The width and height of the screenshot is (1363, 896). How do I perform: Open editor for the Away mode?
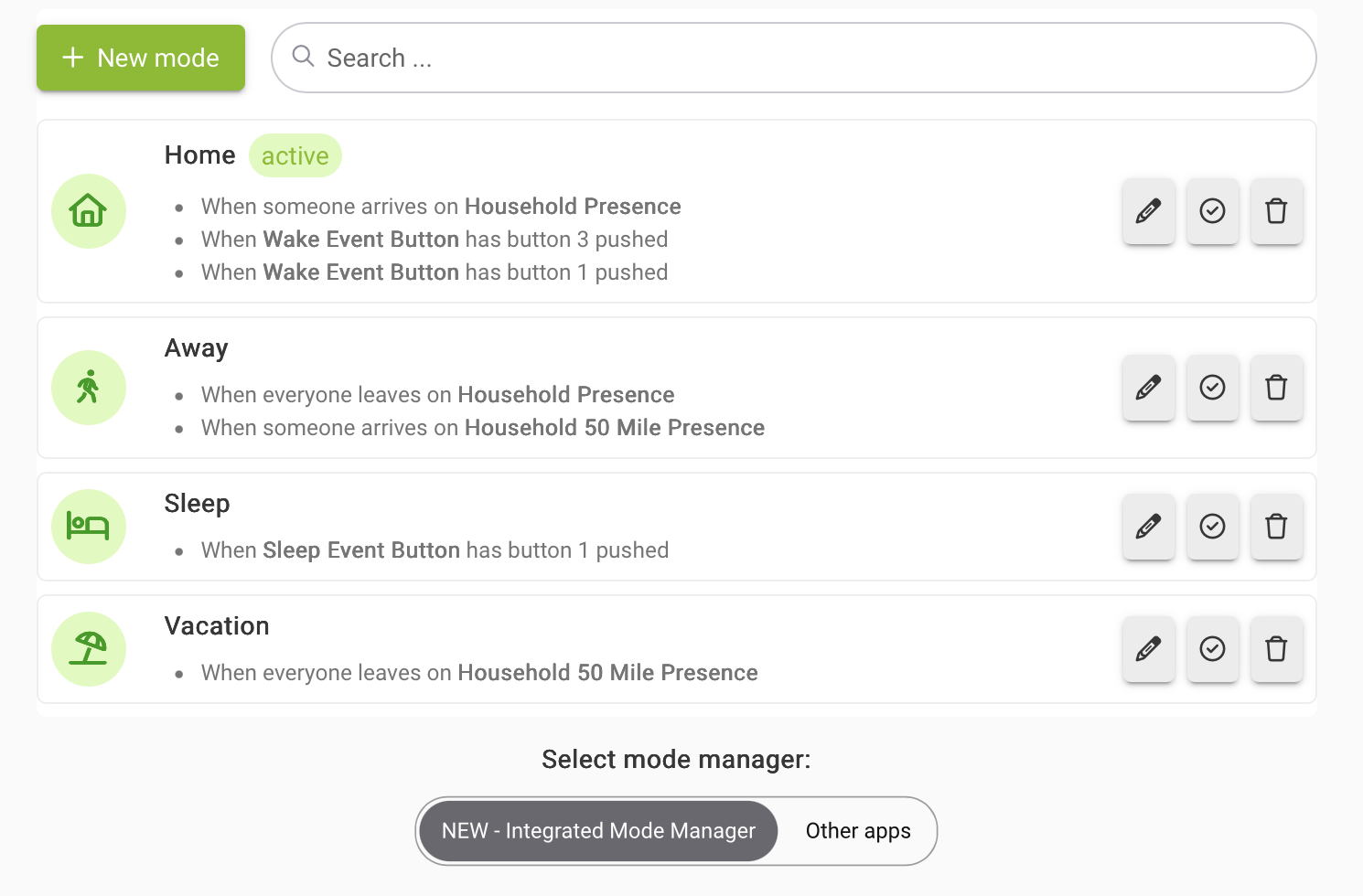[x=1148, y=388]
